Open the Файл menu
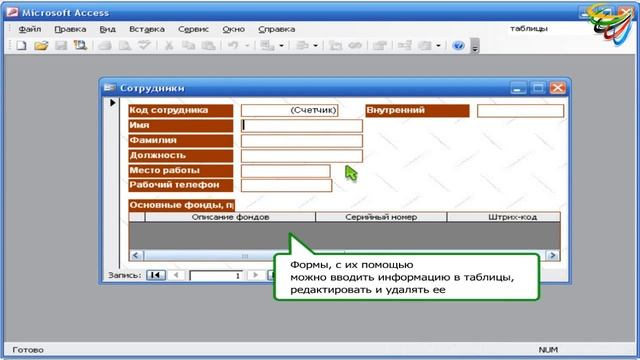Image resolution: width=640 pixels, height=360 pixels. 30,29
